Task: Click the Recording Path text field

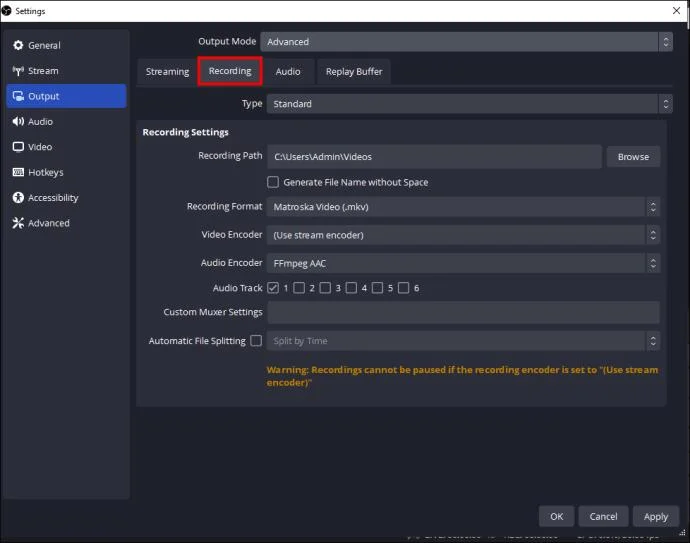Action: (434, 157)
